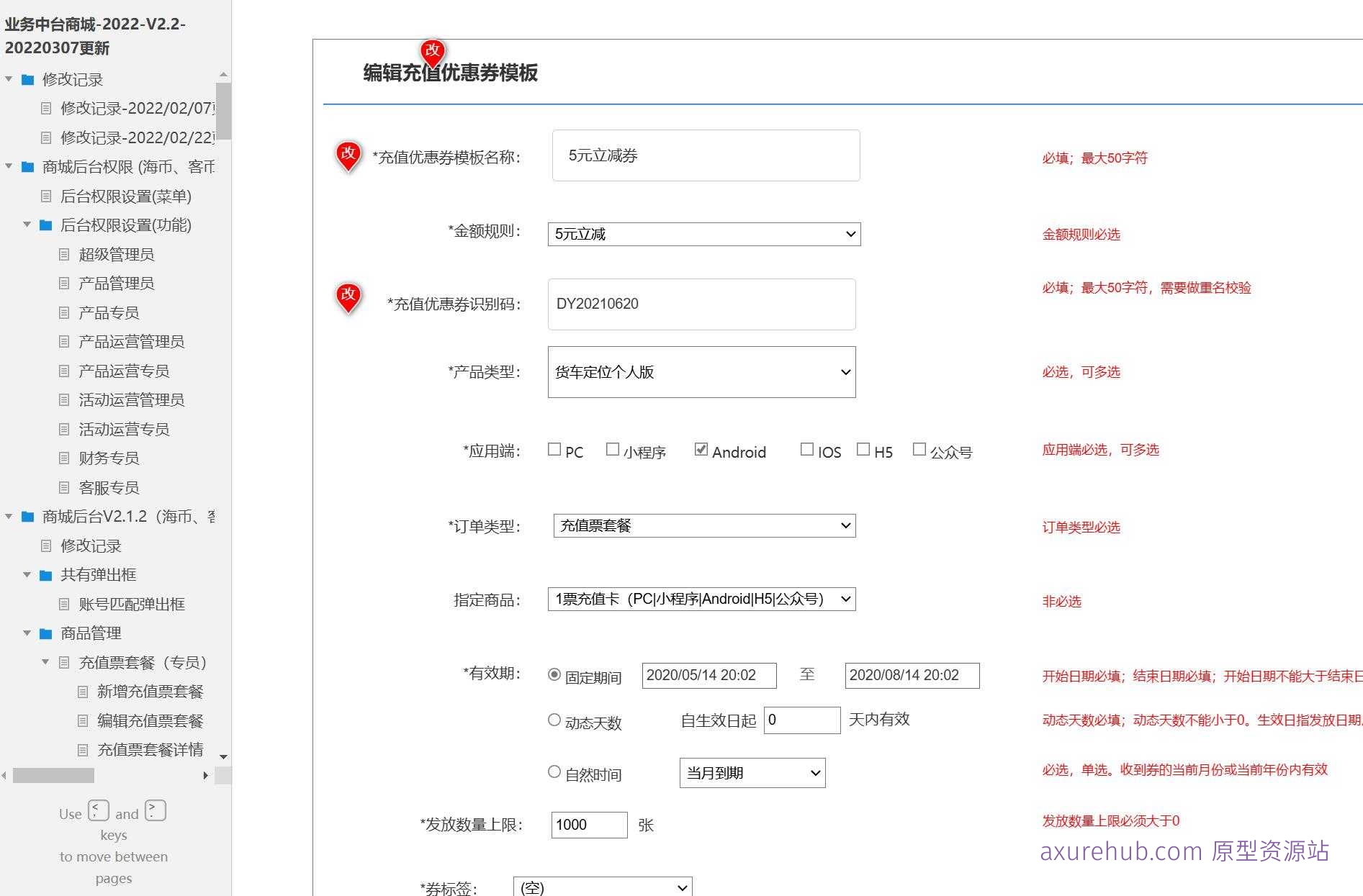Click the page icon beside 超级管理员

click(x=65, y=254)
